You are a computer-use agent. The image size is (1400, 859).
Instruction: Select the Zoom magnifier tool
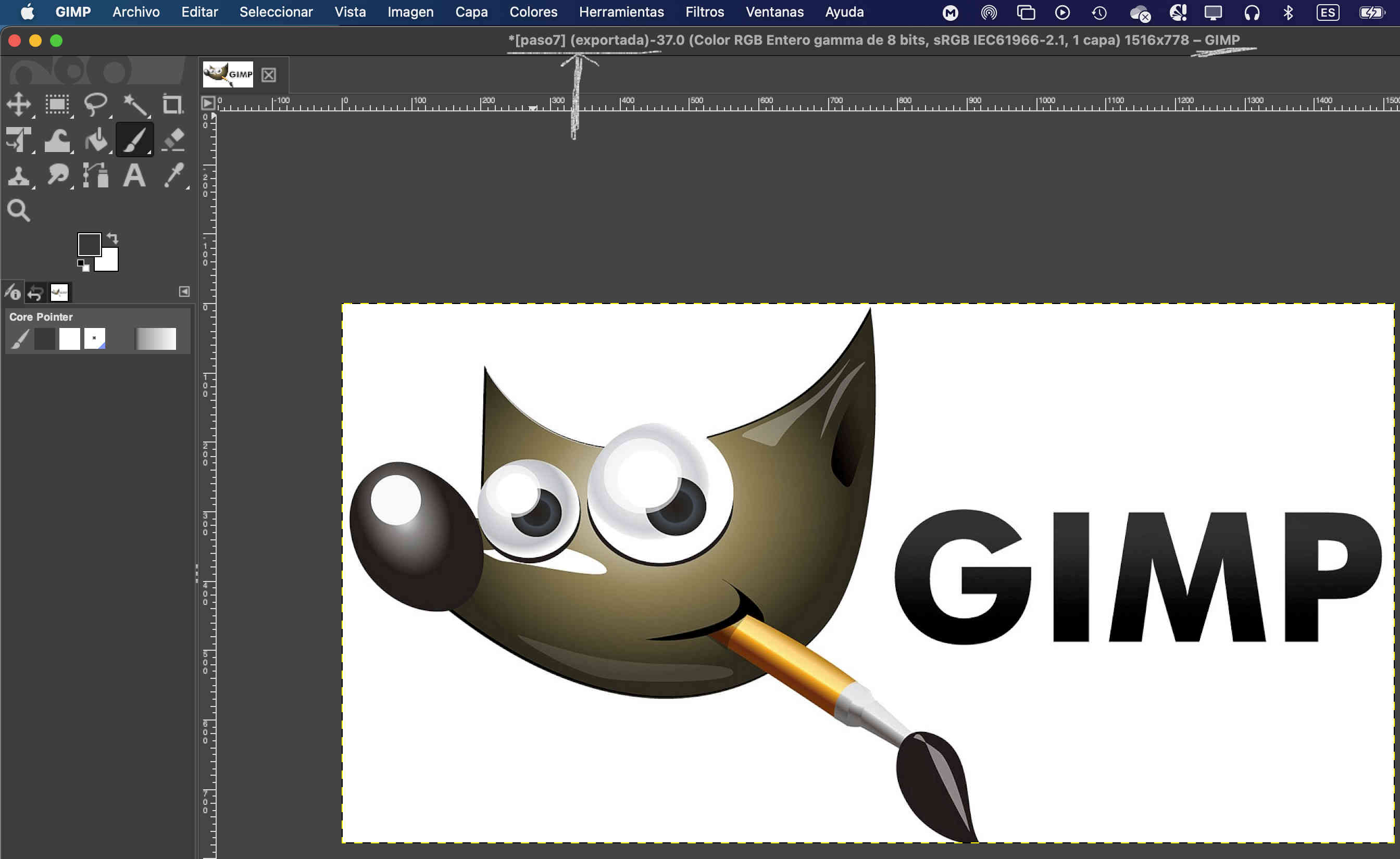point(19,211)
